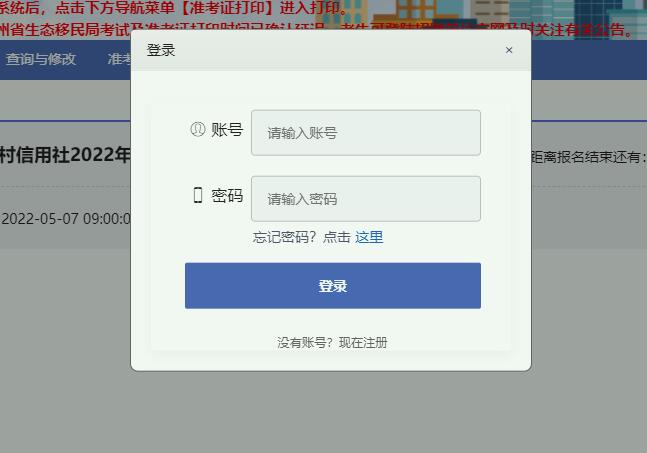Click the 登录 dialog title text
This screenshot has width=647, height=453.
click(x=161, y=50)
